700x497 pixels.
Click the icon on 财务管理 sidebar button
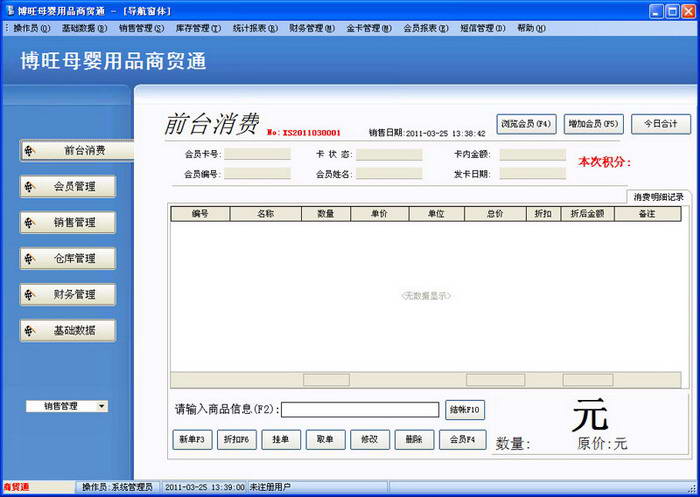pyautogui.click(x=29, y=295)
